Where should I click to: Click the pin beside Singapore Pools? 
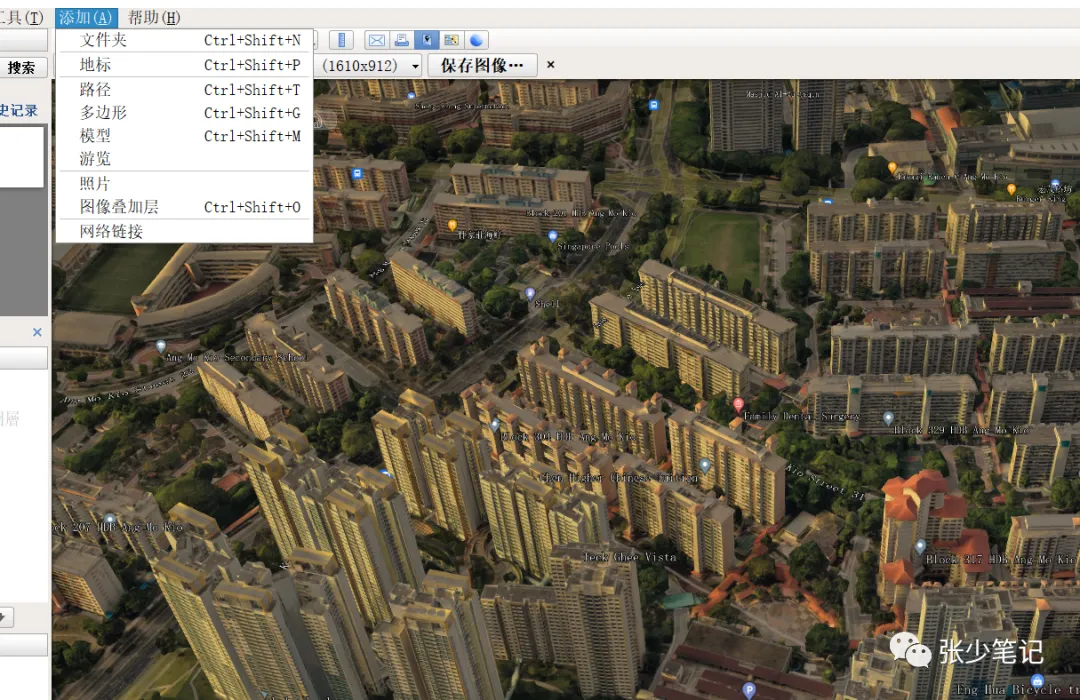(x=552, y=236)
